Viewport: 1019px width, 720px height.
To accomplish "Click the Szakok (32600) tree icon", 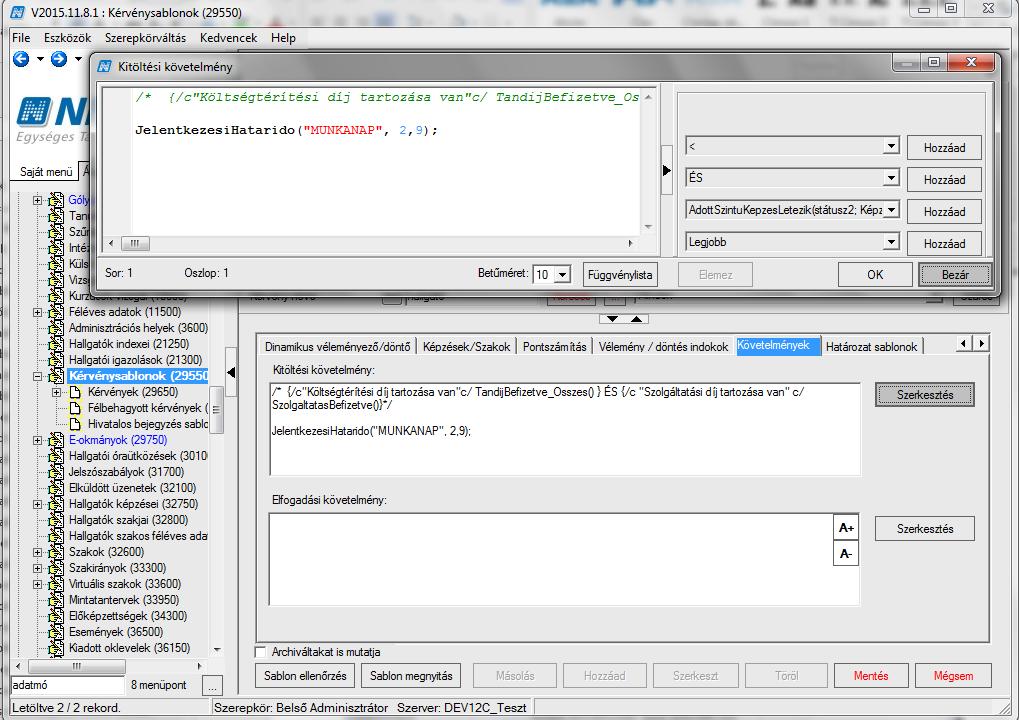I will 57,552.
